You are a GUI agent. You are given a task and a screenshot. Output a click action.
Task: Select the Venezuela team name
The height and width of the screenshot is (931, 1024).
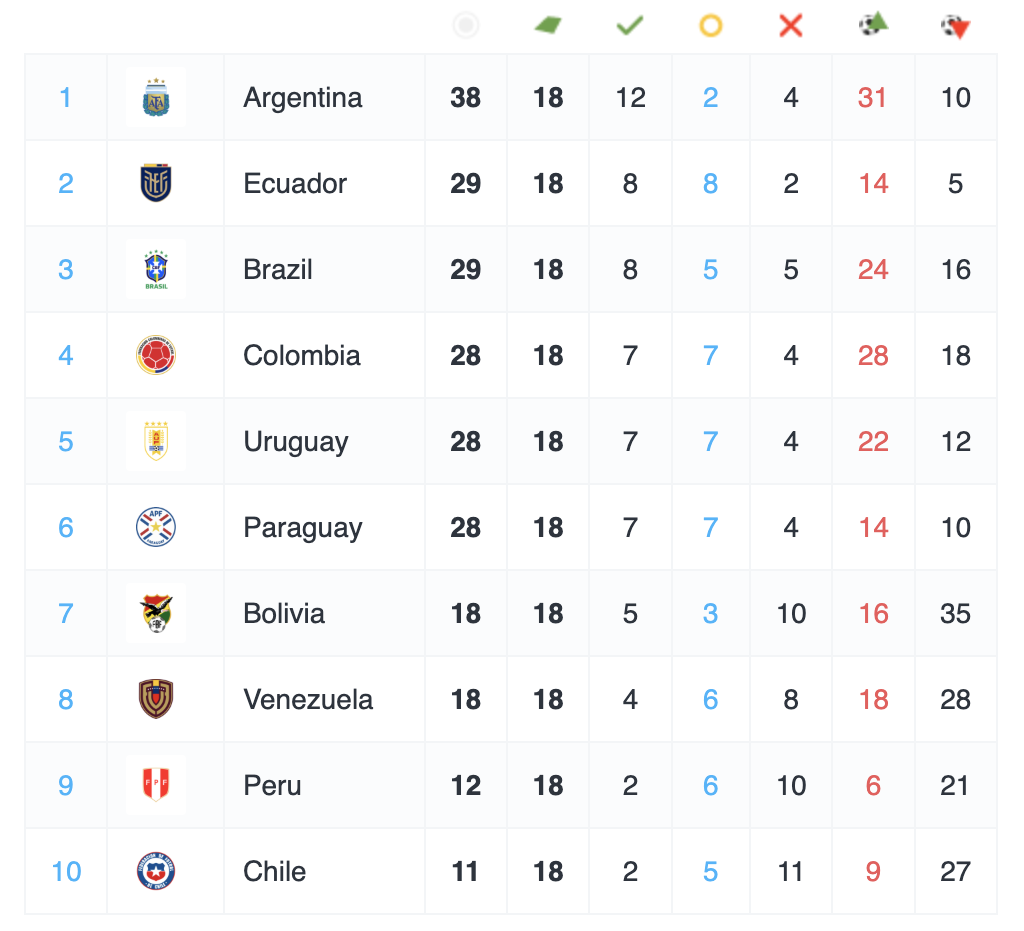[308, 700]
